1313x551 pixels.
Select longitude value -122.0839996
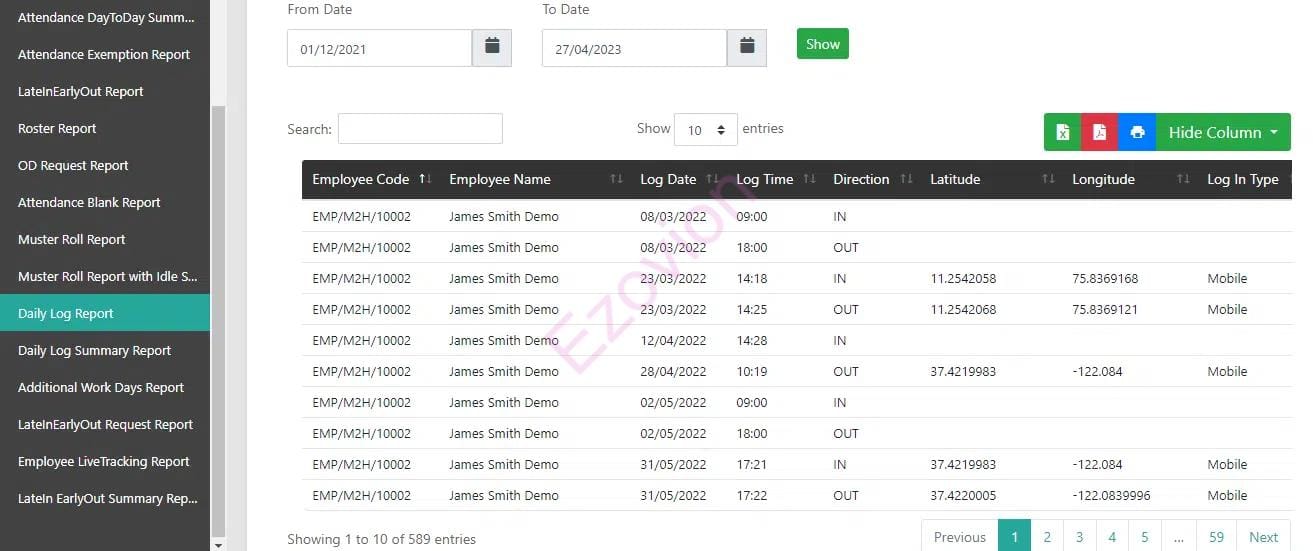coord(1111,495)
